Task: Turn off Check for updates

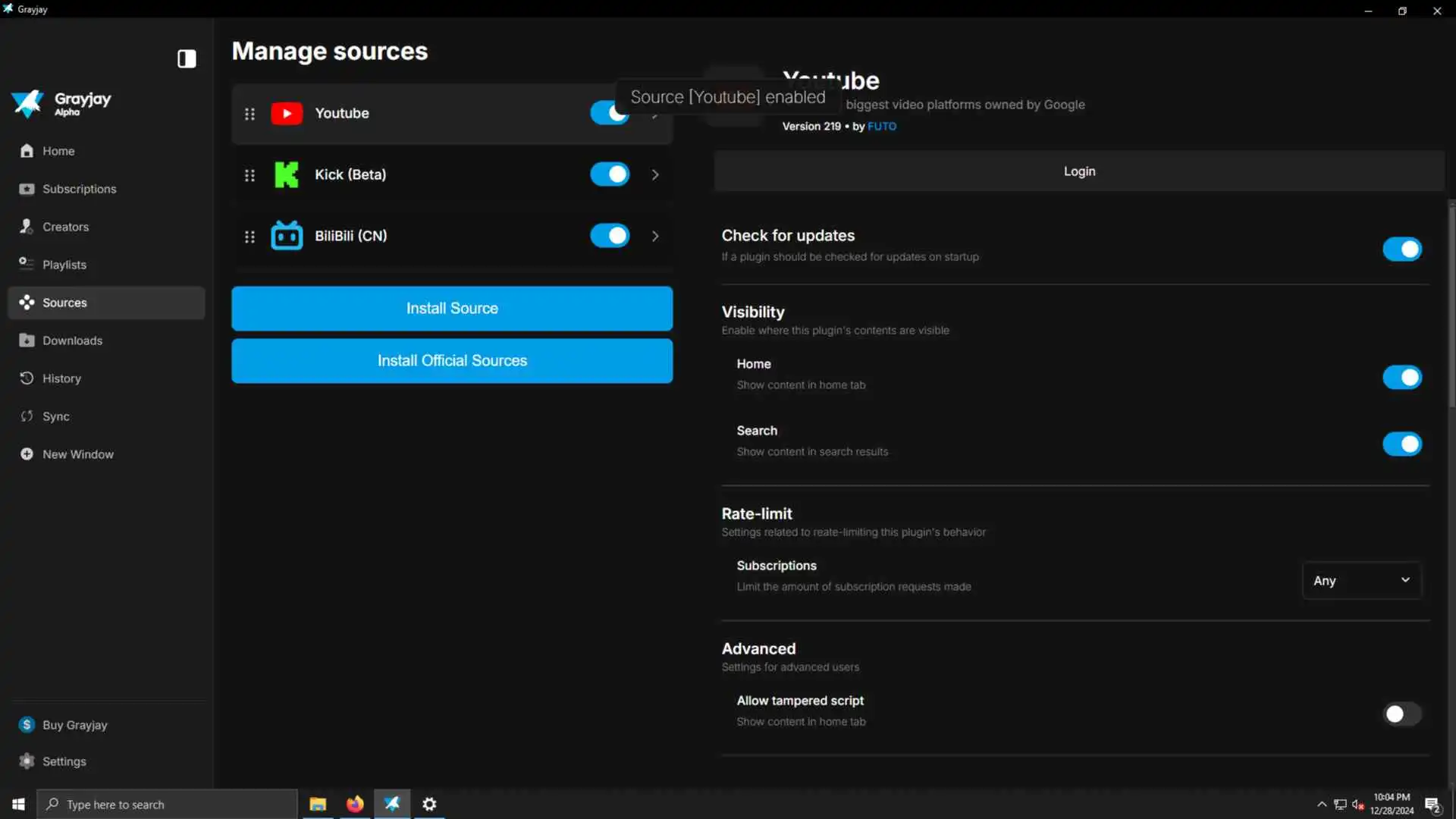Action: pos(1401,249)
